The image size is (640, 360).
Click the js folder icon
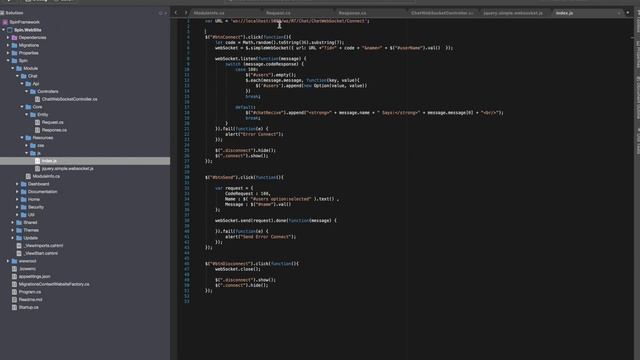click(x=33, y=153)
